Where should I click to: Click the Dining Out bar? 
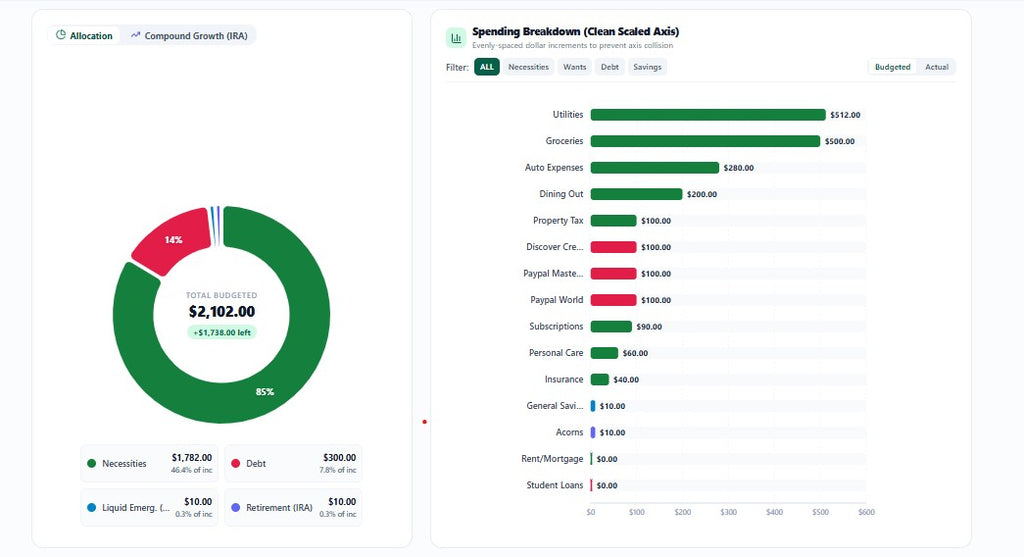pyautogui.click(x=636, y=194)
